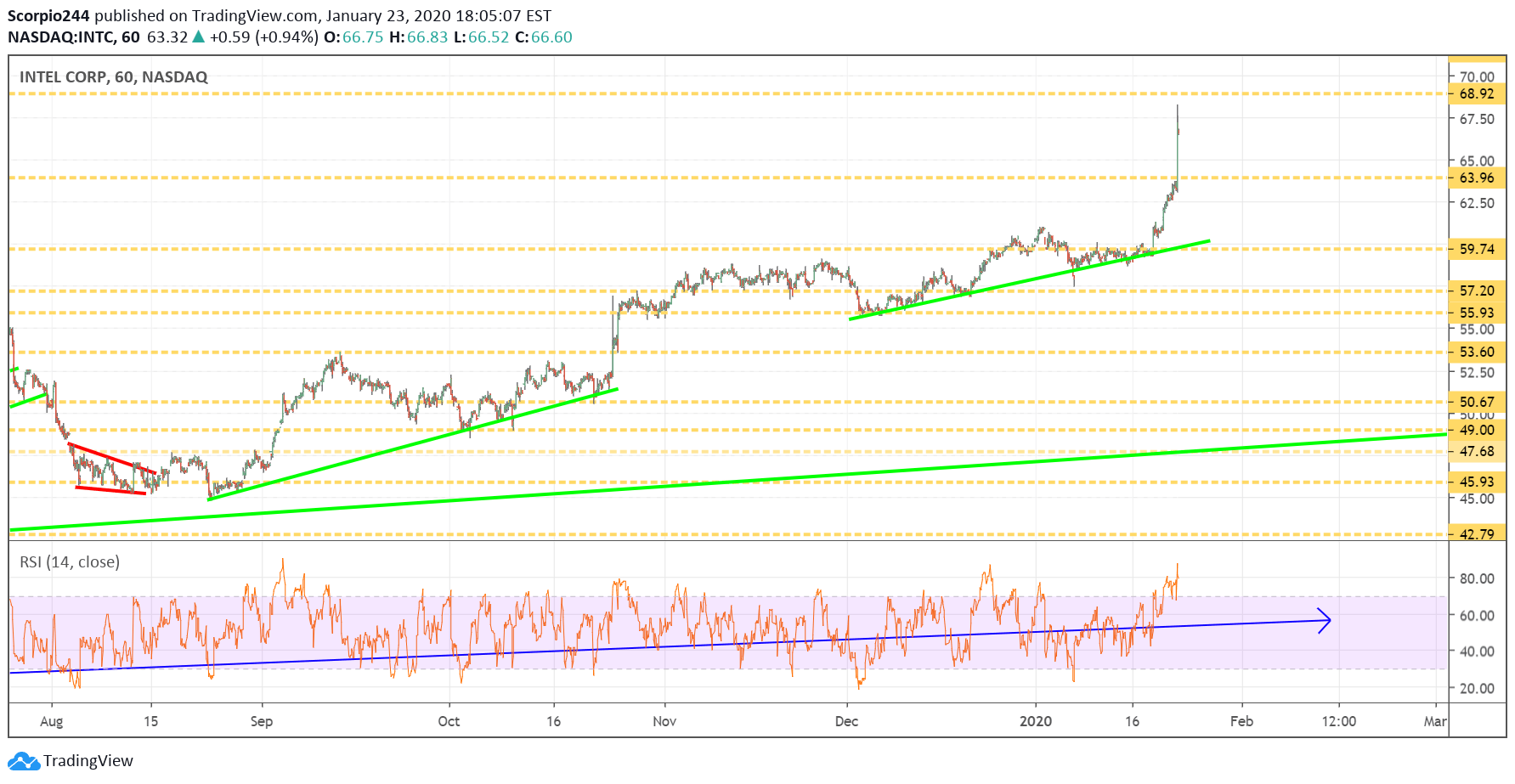Select the 49.00 price level label
The width and height of the screenshot is (1515, 784).
pos(1477,430)
